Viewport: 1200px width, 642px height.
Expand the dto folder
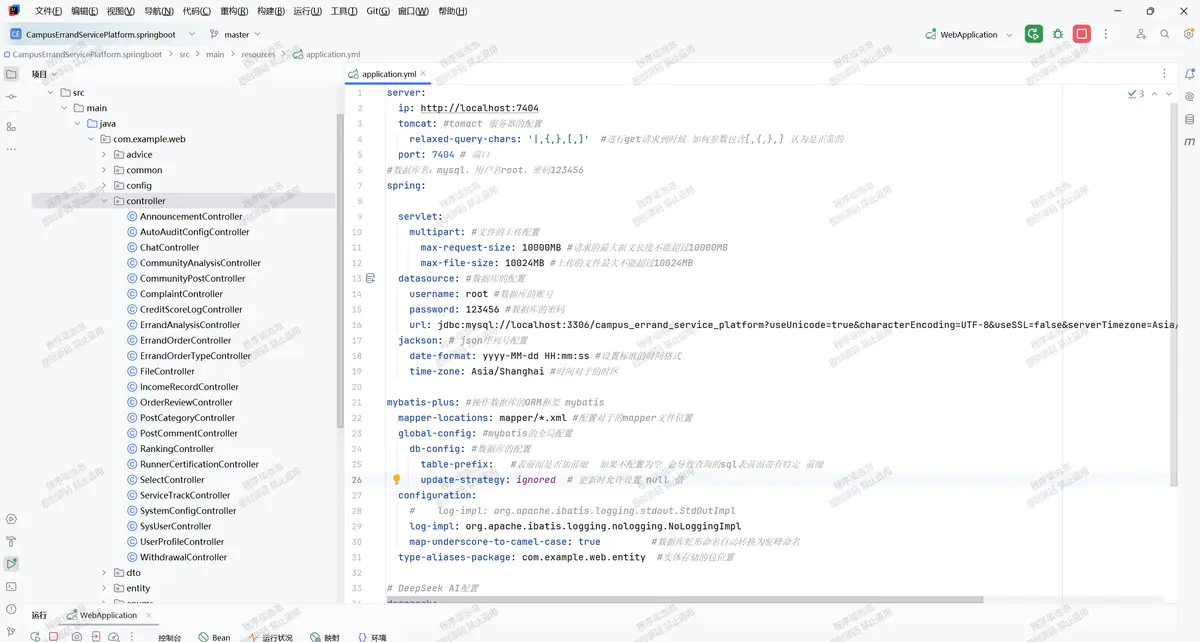[x=104, y=573]
